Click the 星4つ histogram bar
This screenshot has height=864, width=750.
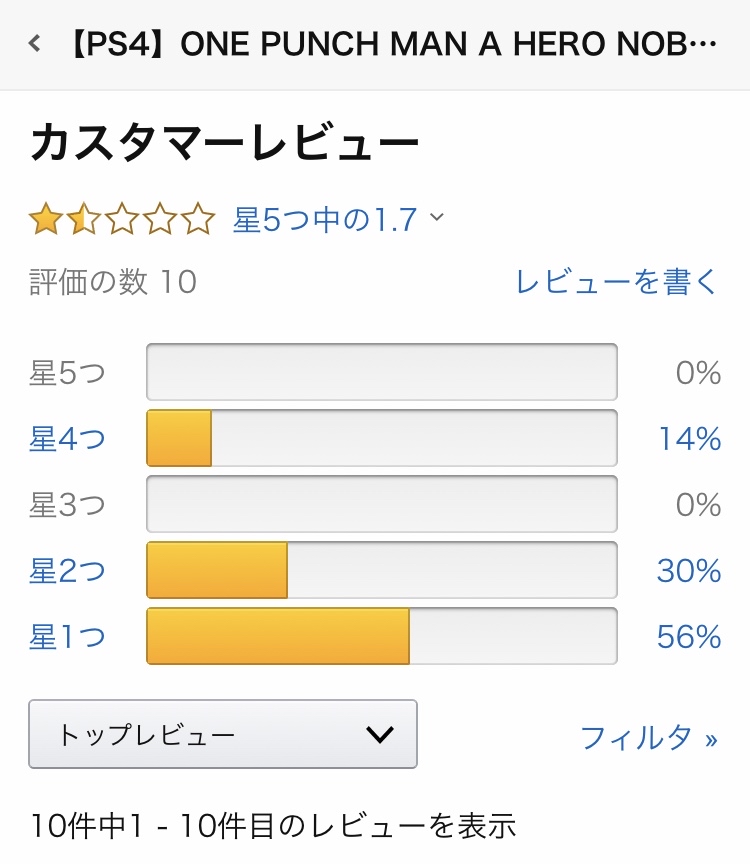pyautogui.click(x=381, y=438)
